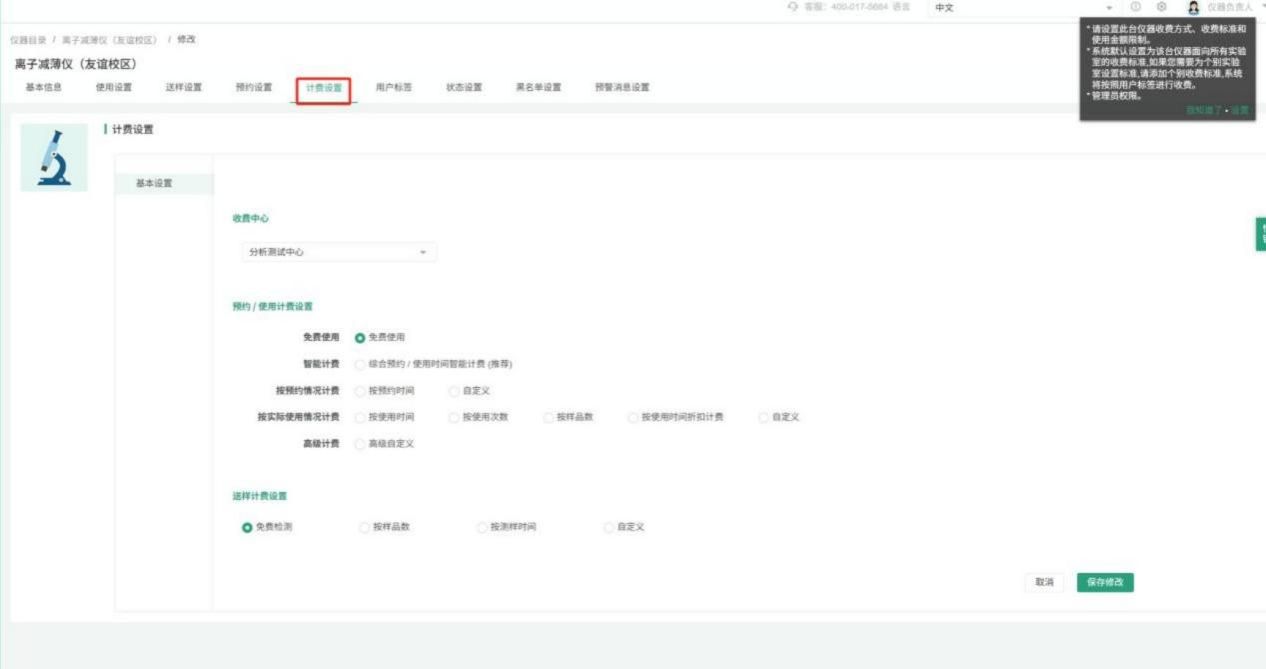Select the 按测样时间 radio option
This screenshot has height=669, width=1266.
coord(482,527)
